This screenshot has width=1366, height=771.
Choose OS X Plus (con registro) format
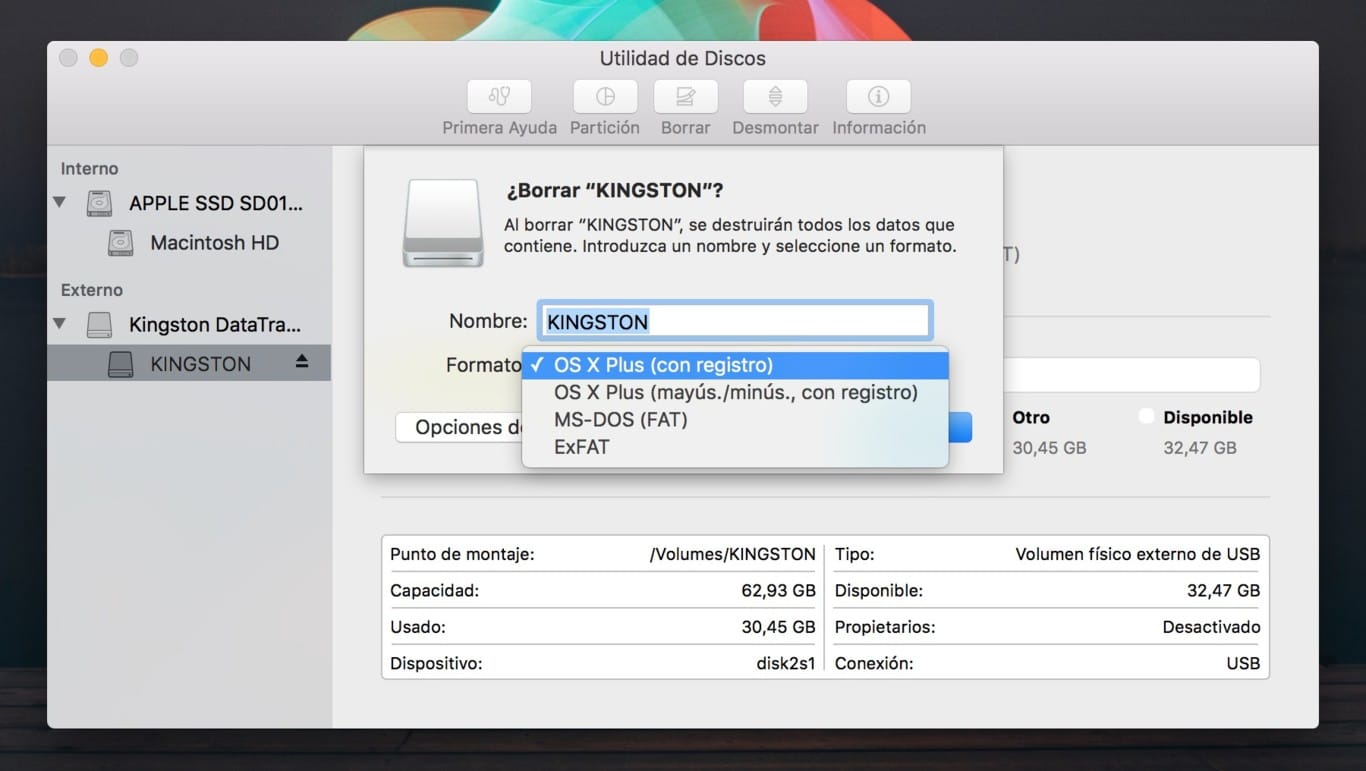735,365
